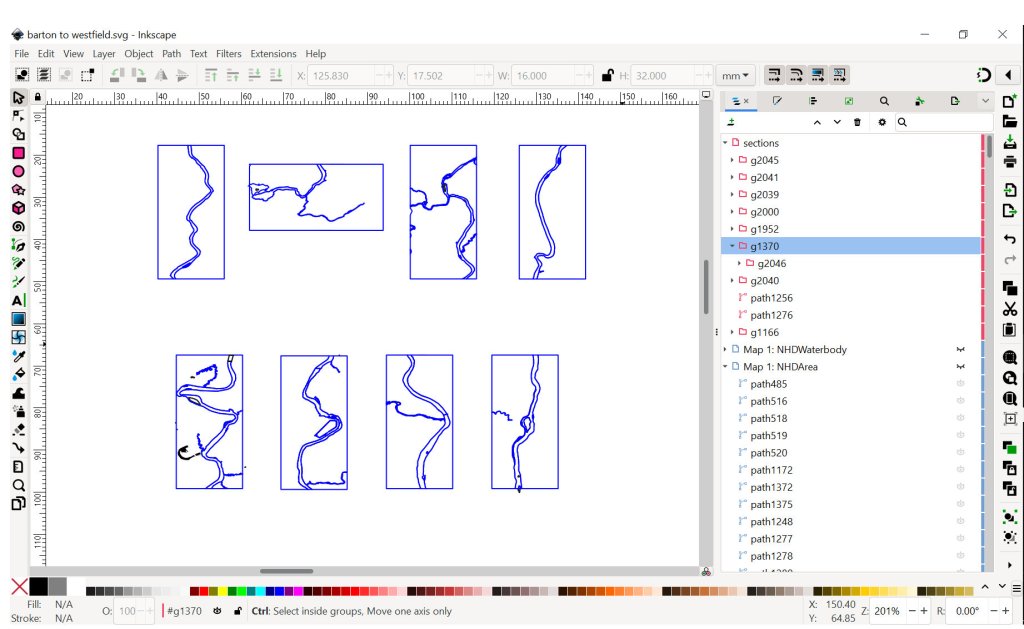Collapse the Map 1: NHDArea layer
The height and width of the screenshot is (629, 1024).
725,367
